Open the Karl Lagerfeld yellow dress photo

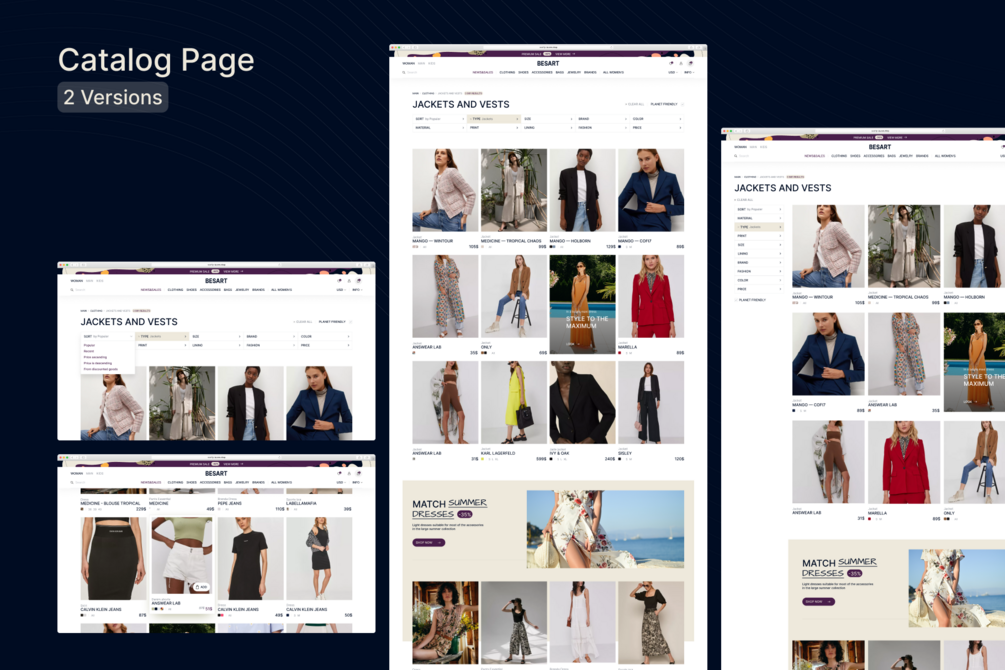(x=514, y=402)
